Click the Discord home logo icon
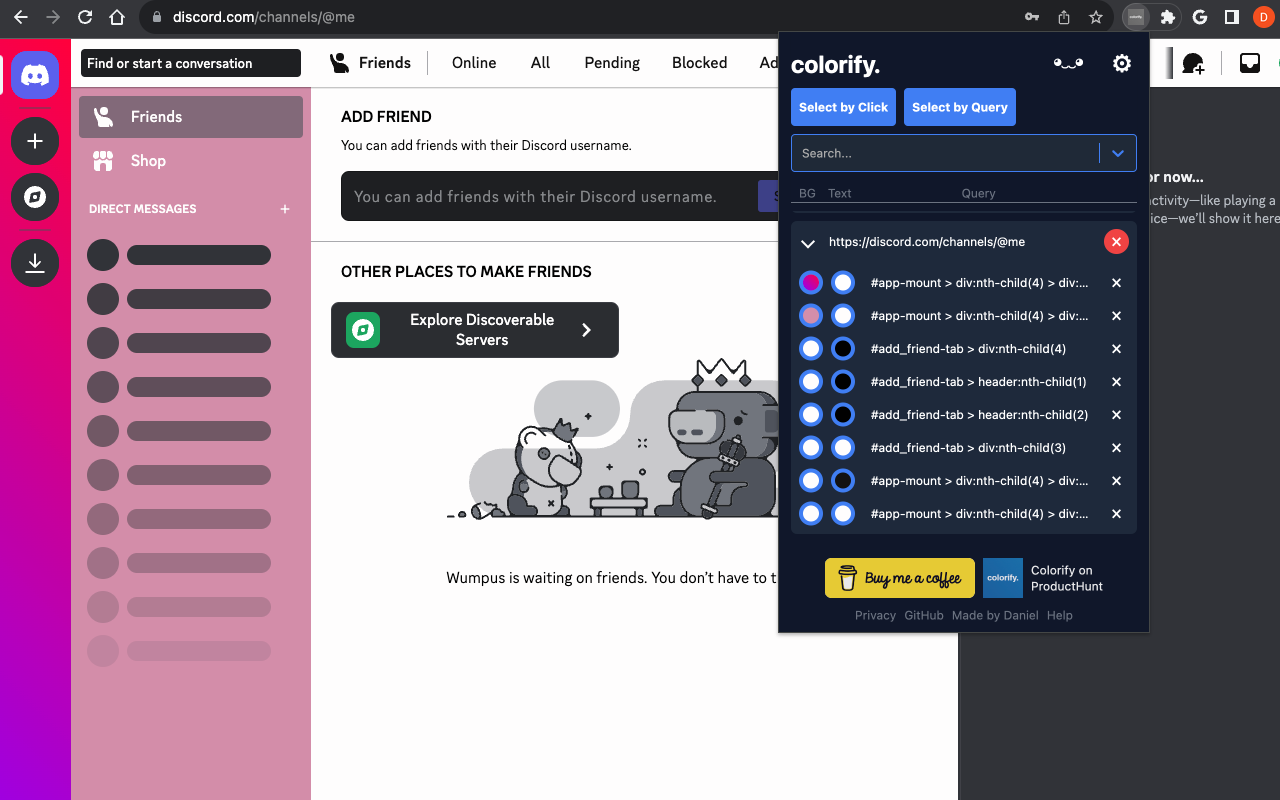The image size is (1280, 800). tap(35, 76)
